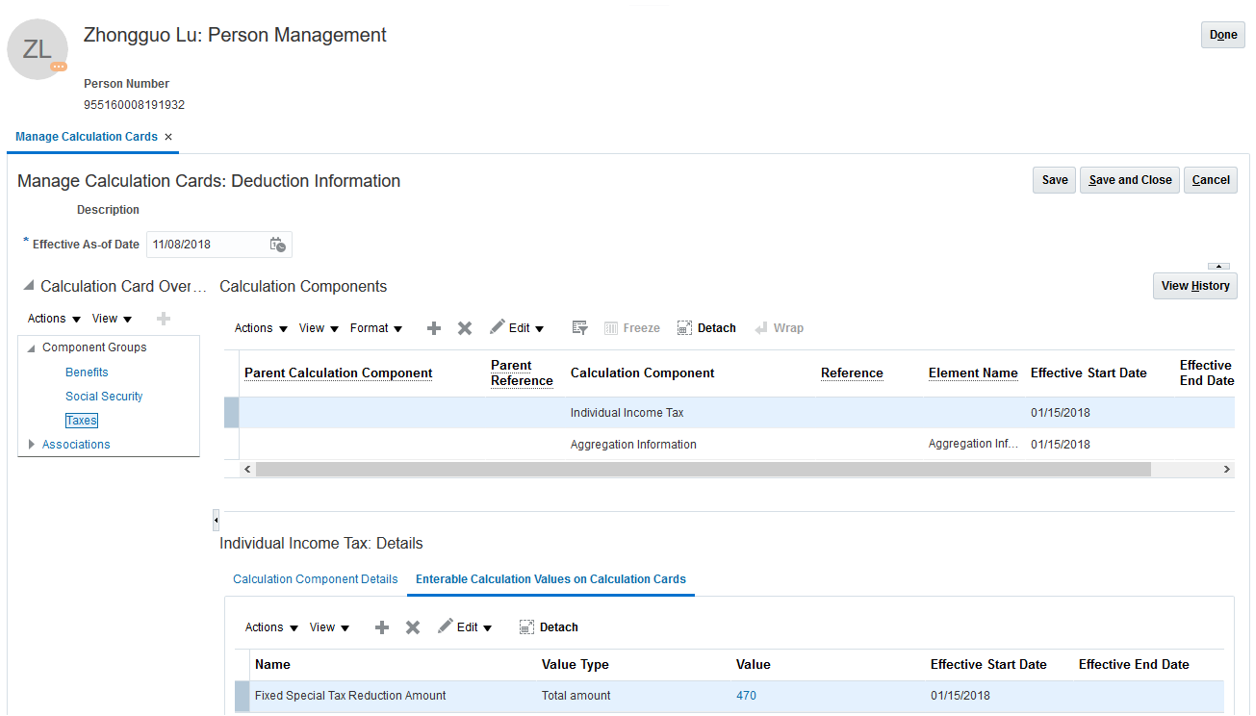Viewport: 1256px width, 716px height.
Task: Expand the Associations tree node
Action: (31, 445)
